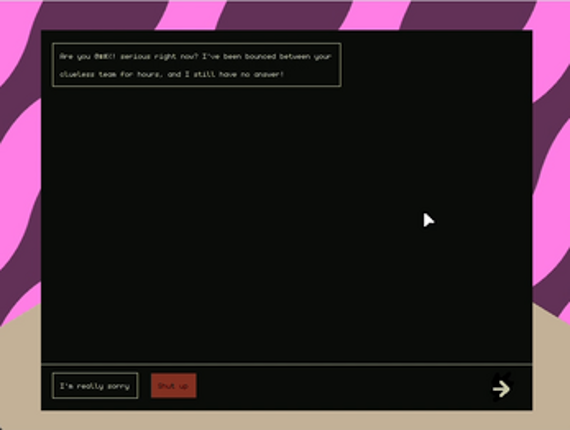
Task: Choose the "I'm really sorry" reply
Action: [x=95, y=386]
